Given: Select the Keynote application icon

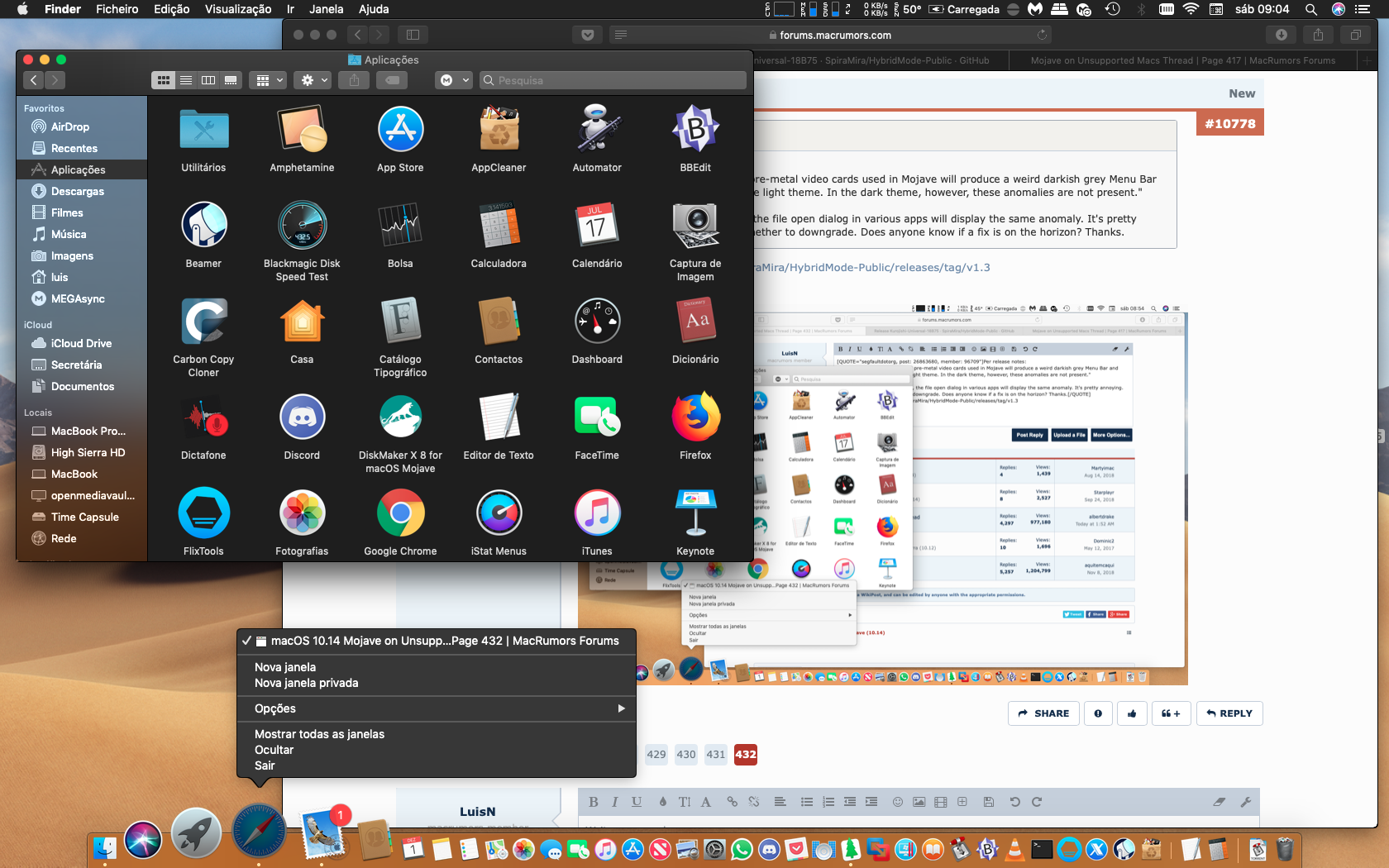Looking at the screenshot, I should (695, 513).
